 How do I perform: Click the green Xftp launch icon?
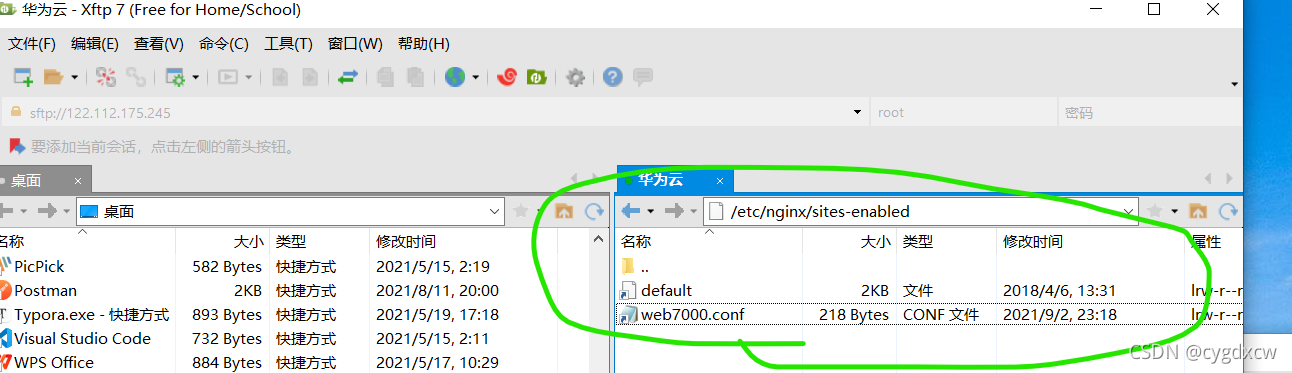[x=536, y=77]
